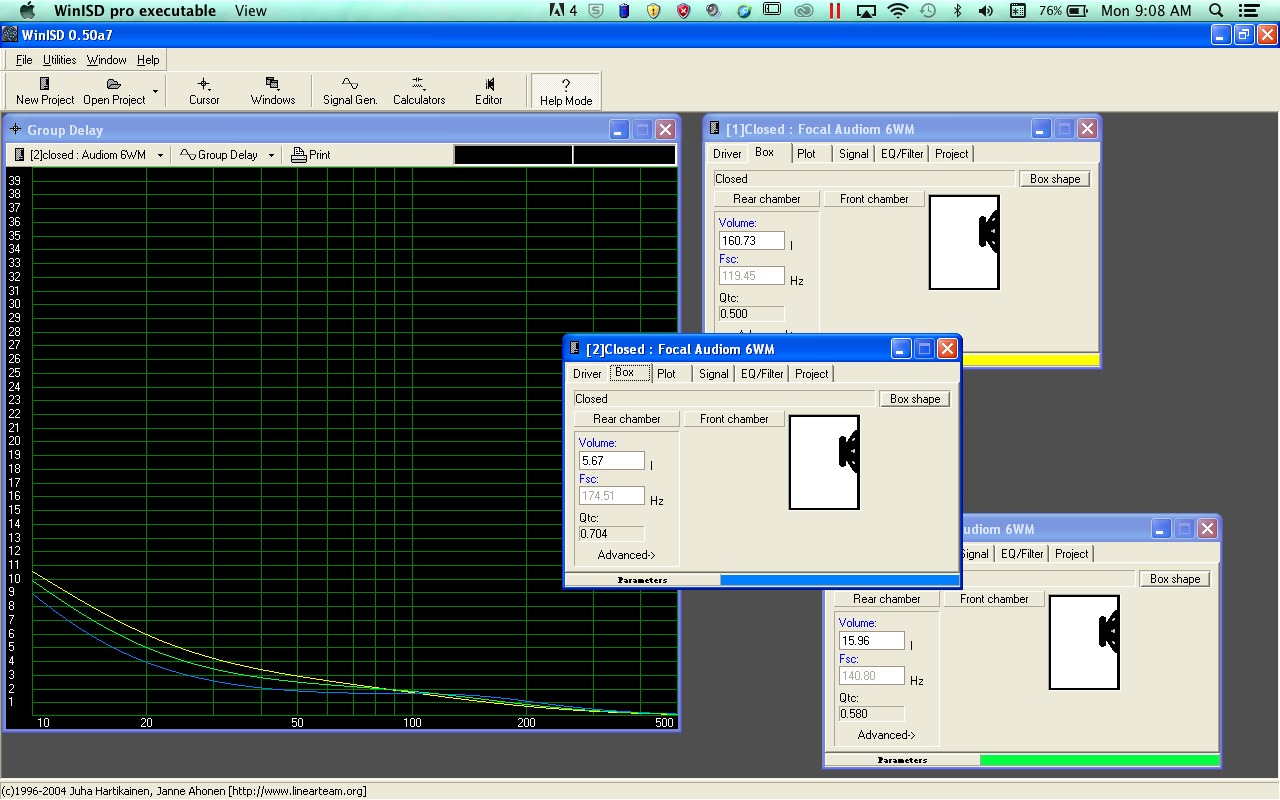Click the AirPlay display menu bar icon
Image resolution: width=1280 pixels, height=800 pixels.
pos(867,11)
